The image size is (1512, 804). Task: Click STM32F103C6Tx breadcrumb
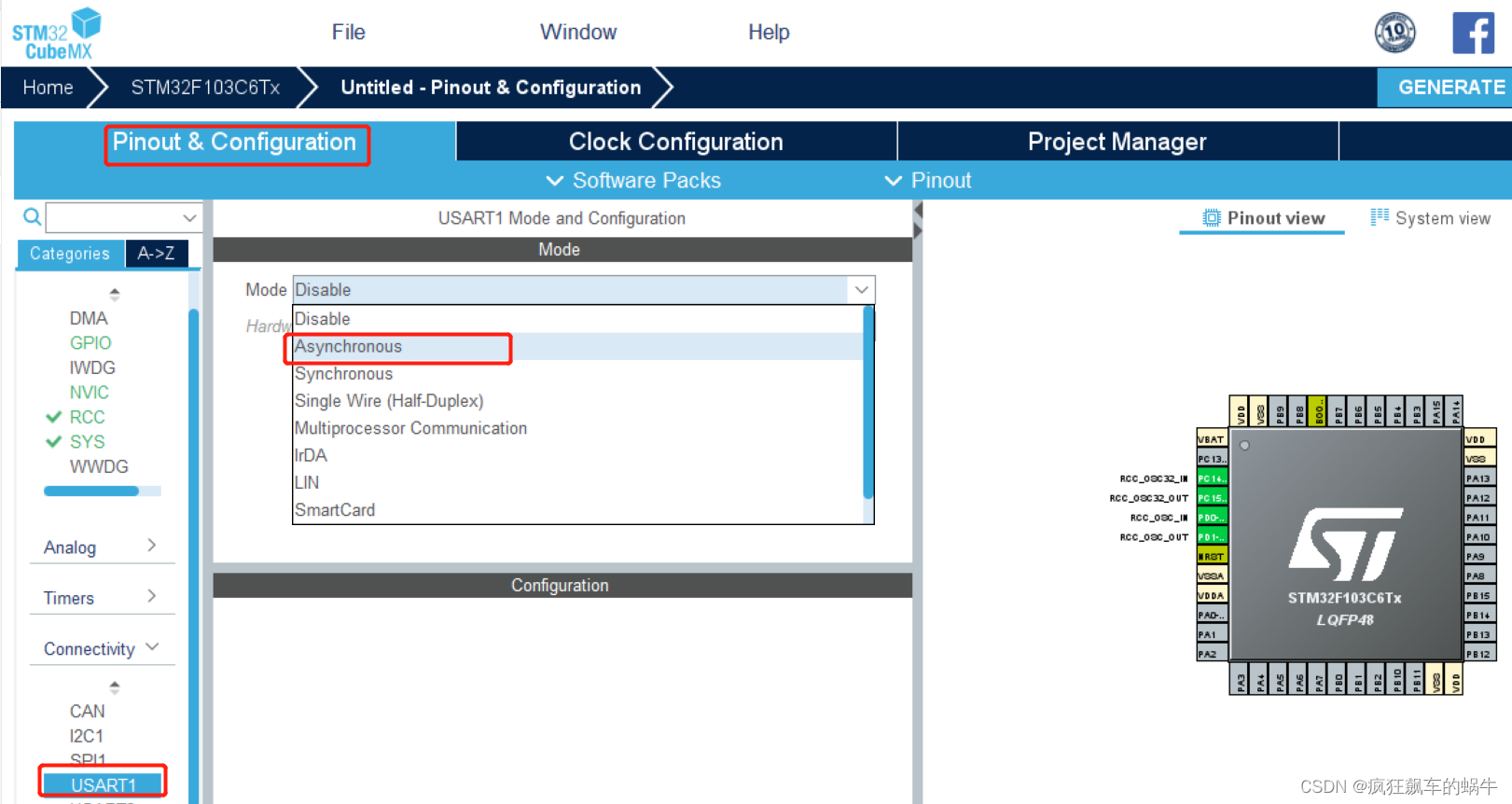[x=205, y=88]
